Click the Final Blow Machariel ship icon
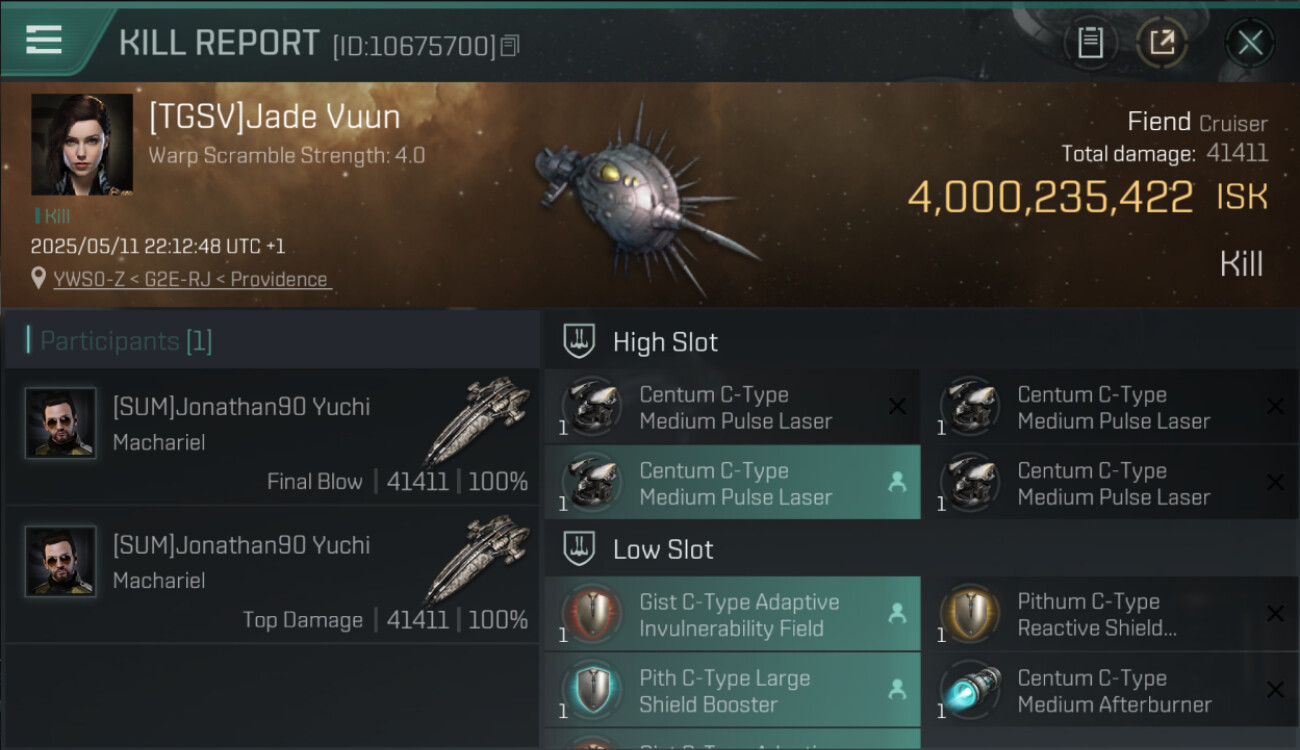This screenshot has width=1300, height=750. pyautogui.click(x=478, y=420)
